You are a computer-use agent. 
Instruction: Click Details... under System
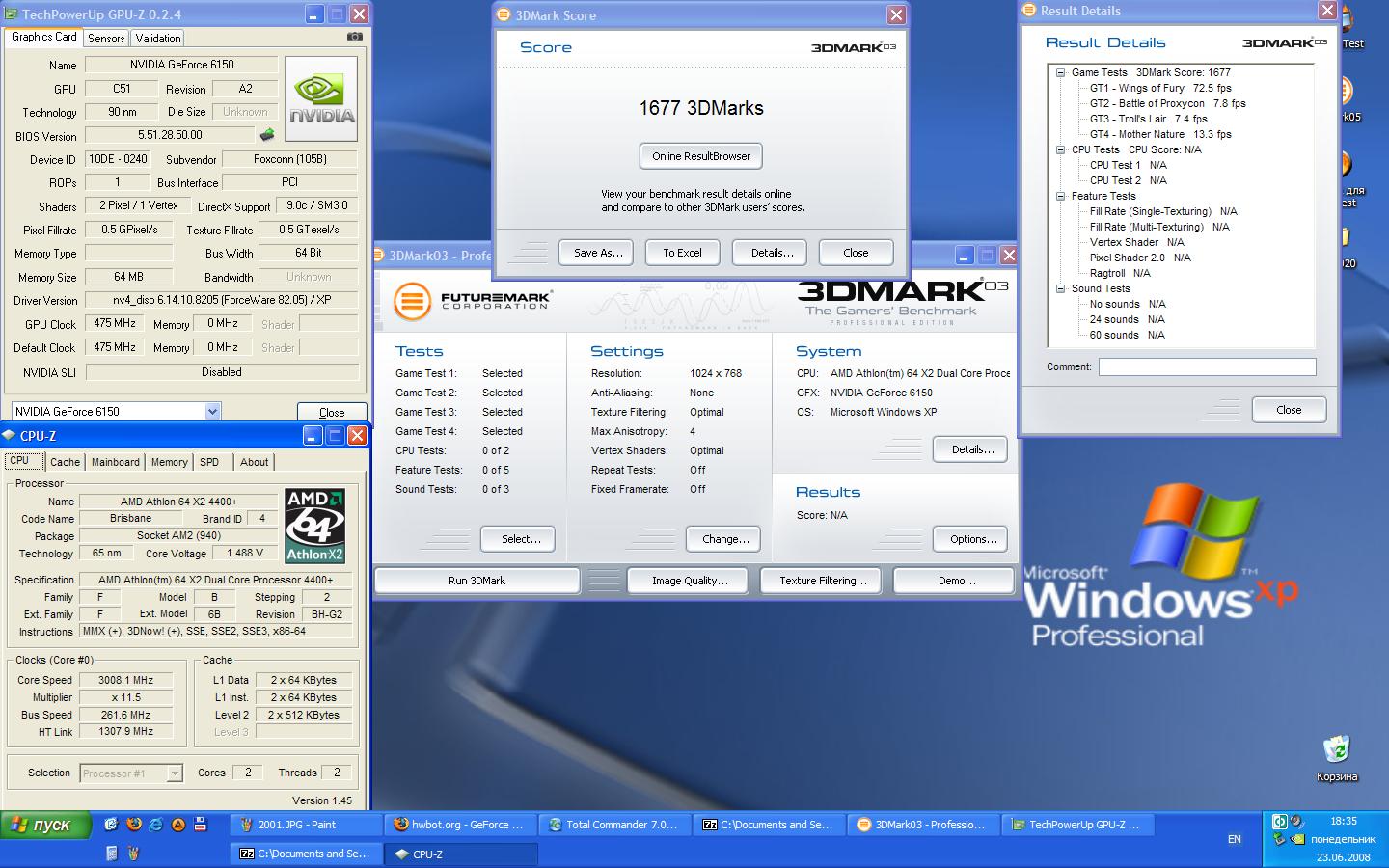pyautogui.click(x=970, y=449)
